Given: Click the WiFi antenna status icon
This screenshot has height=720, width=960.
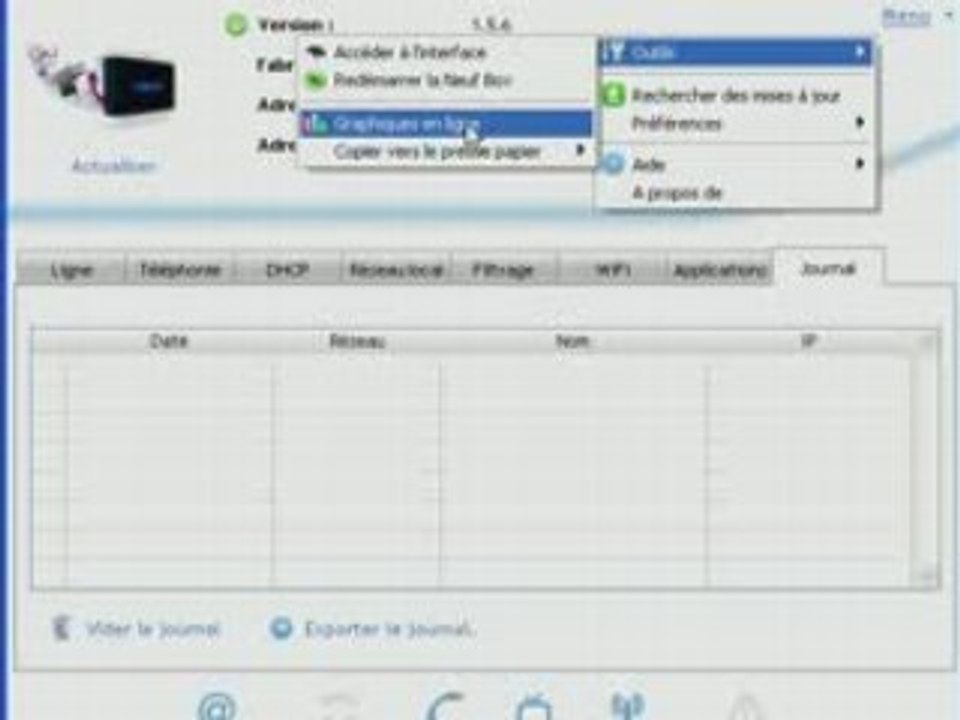Looking at the screenshot, I should pos(628,705).
